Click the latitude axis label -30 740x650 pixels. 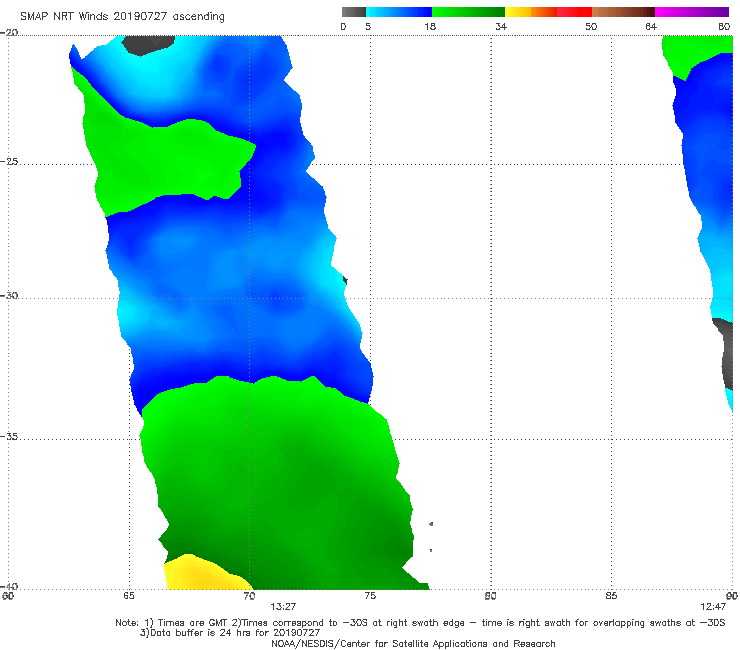pyautogui.click(x=9, y=295)
